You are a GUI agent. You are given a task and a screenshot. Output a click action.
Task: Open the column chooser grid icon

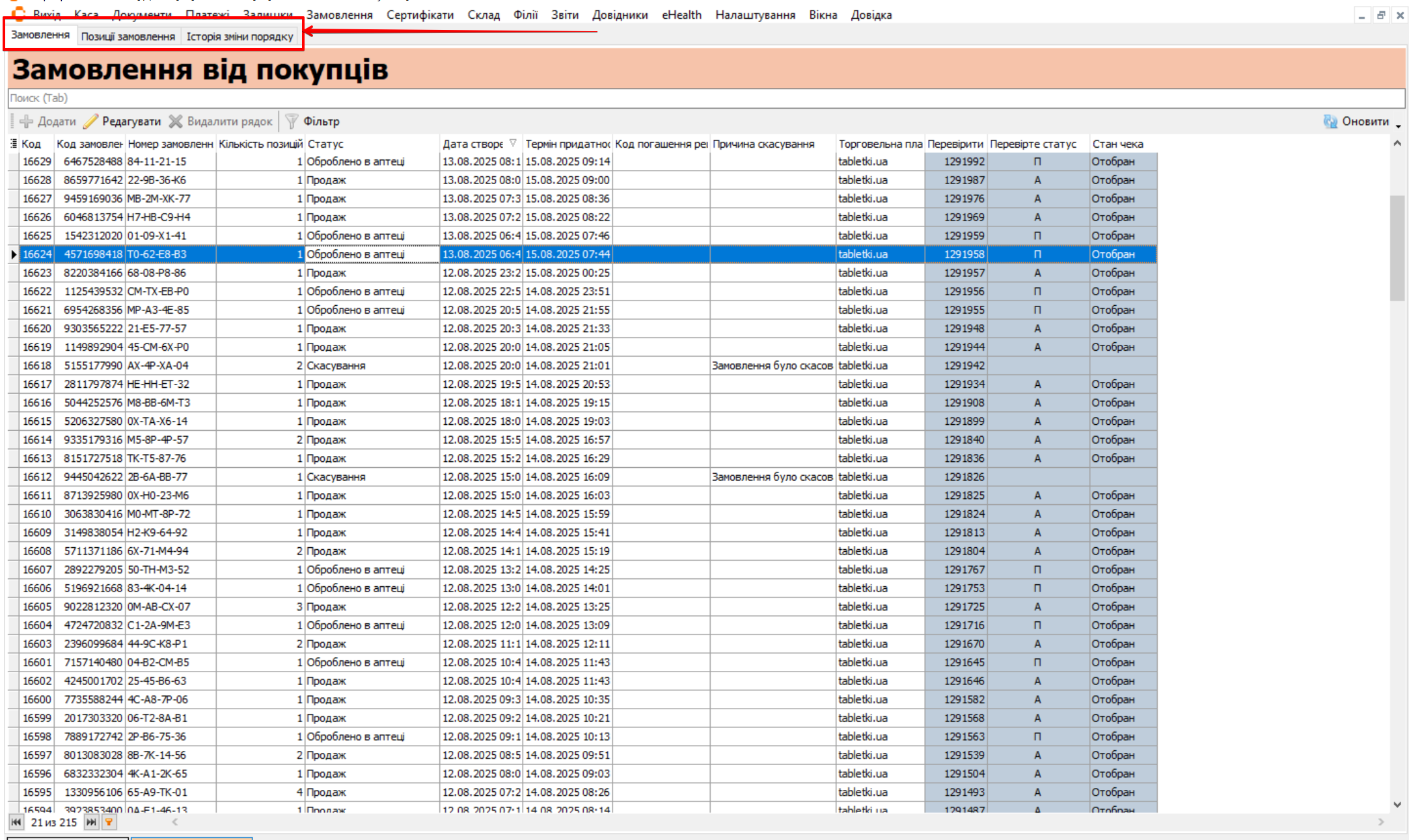14,144
